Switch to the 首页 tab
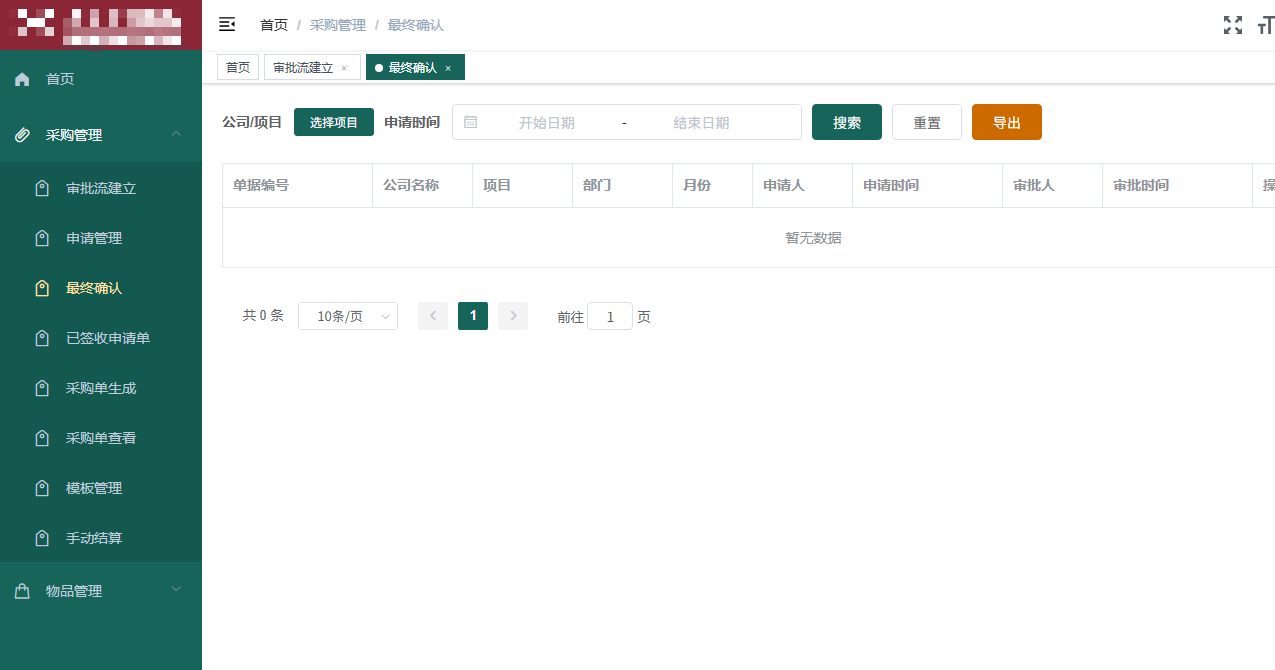The image size is (1275, 670). click(x=237, y=67)
